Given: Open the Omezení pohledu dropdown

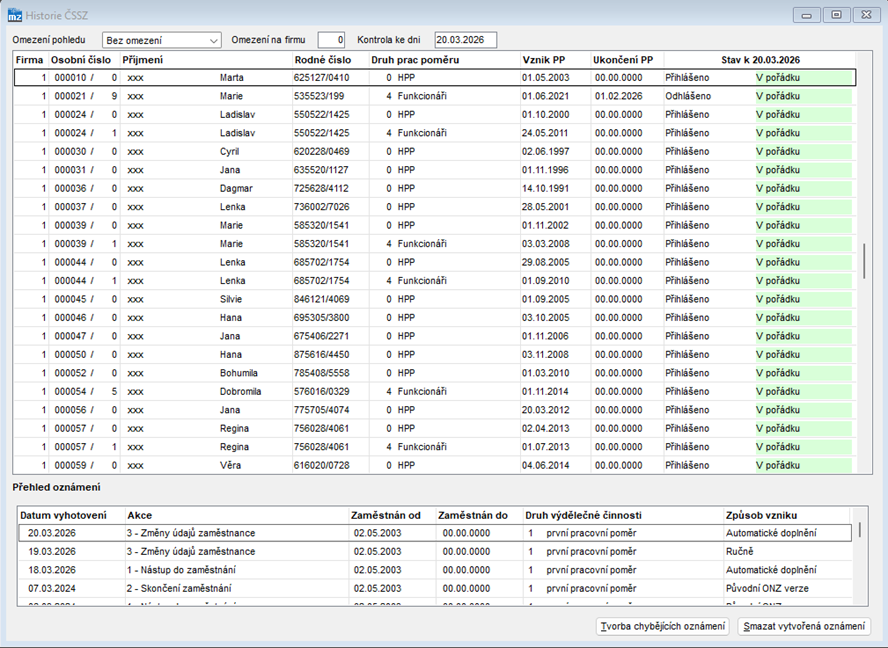Looking at the screenshot, I should click(x=161, y=40).
